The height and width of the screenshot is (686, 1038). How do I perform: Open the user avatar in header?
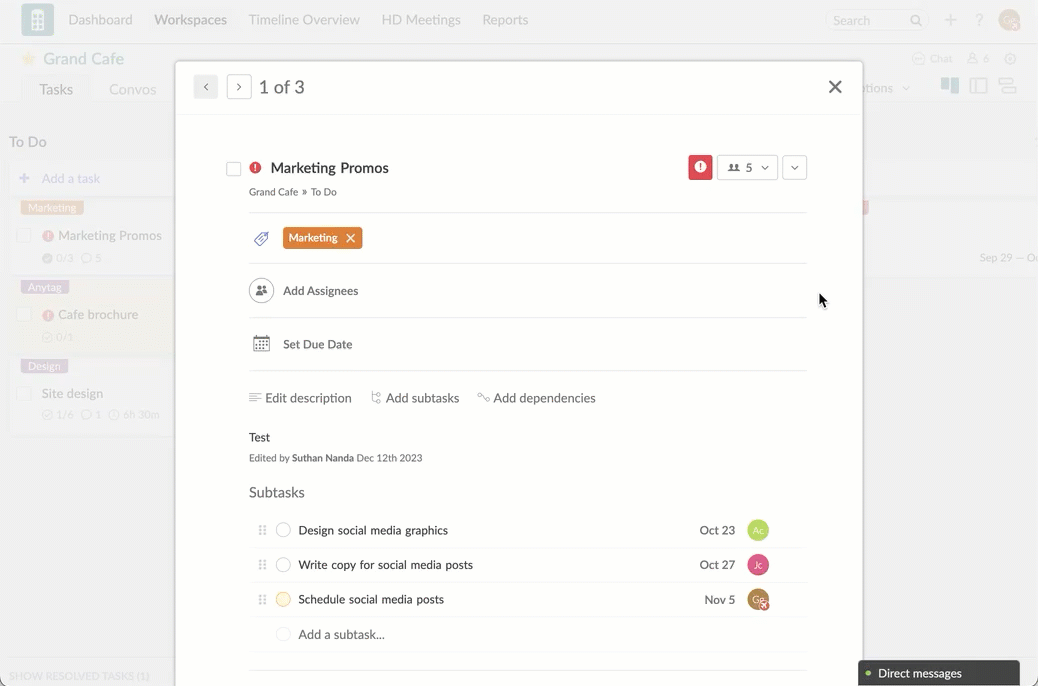click(x=1010, y=20)
